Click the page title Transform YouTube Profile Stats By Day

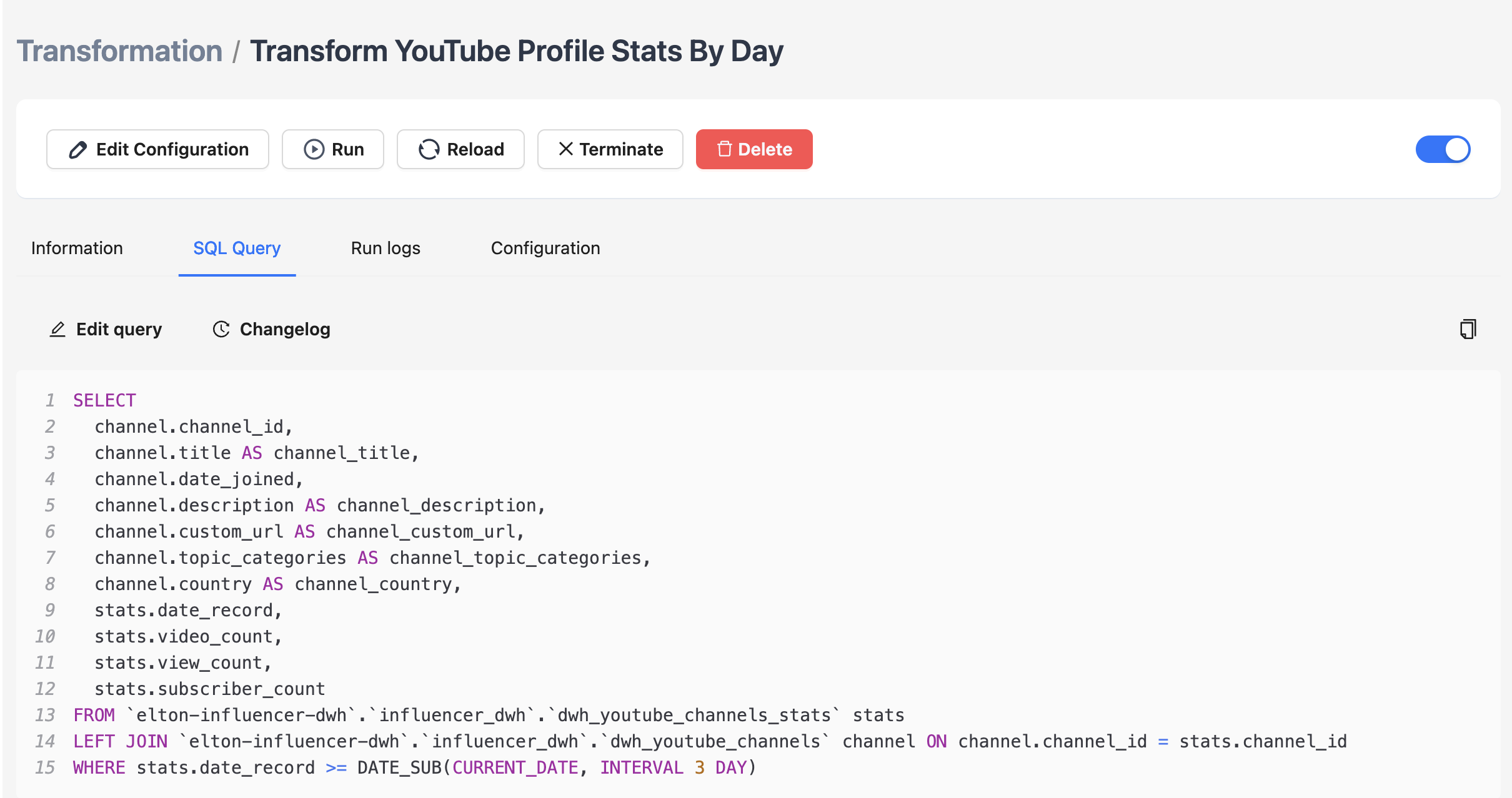click(x=517, y=51)
